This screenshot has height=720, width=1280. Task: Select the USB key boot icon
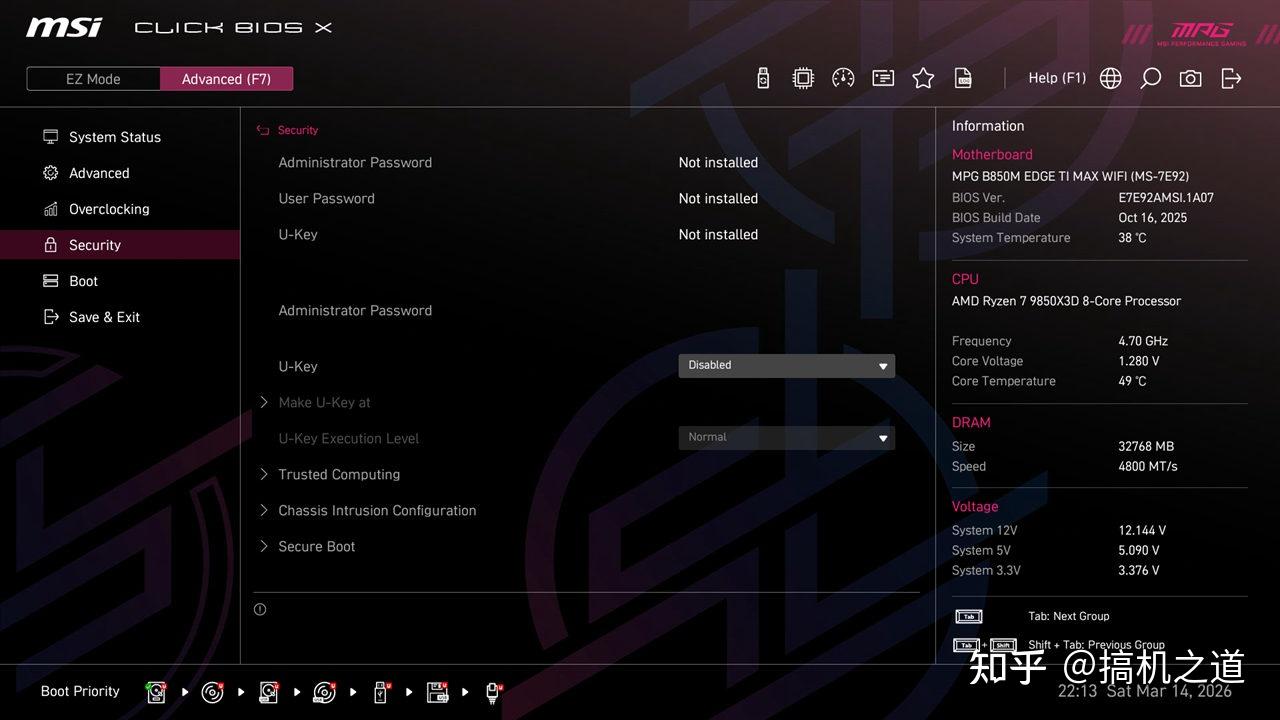(381, 692)
